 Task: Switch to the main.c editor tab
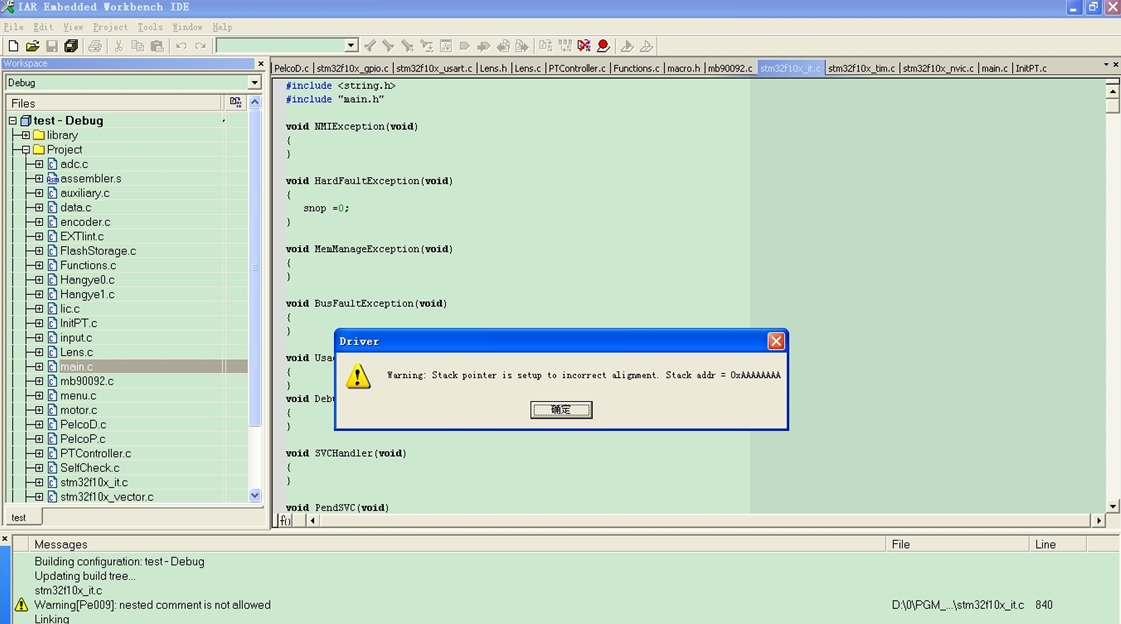tap(994, 69)
